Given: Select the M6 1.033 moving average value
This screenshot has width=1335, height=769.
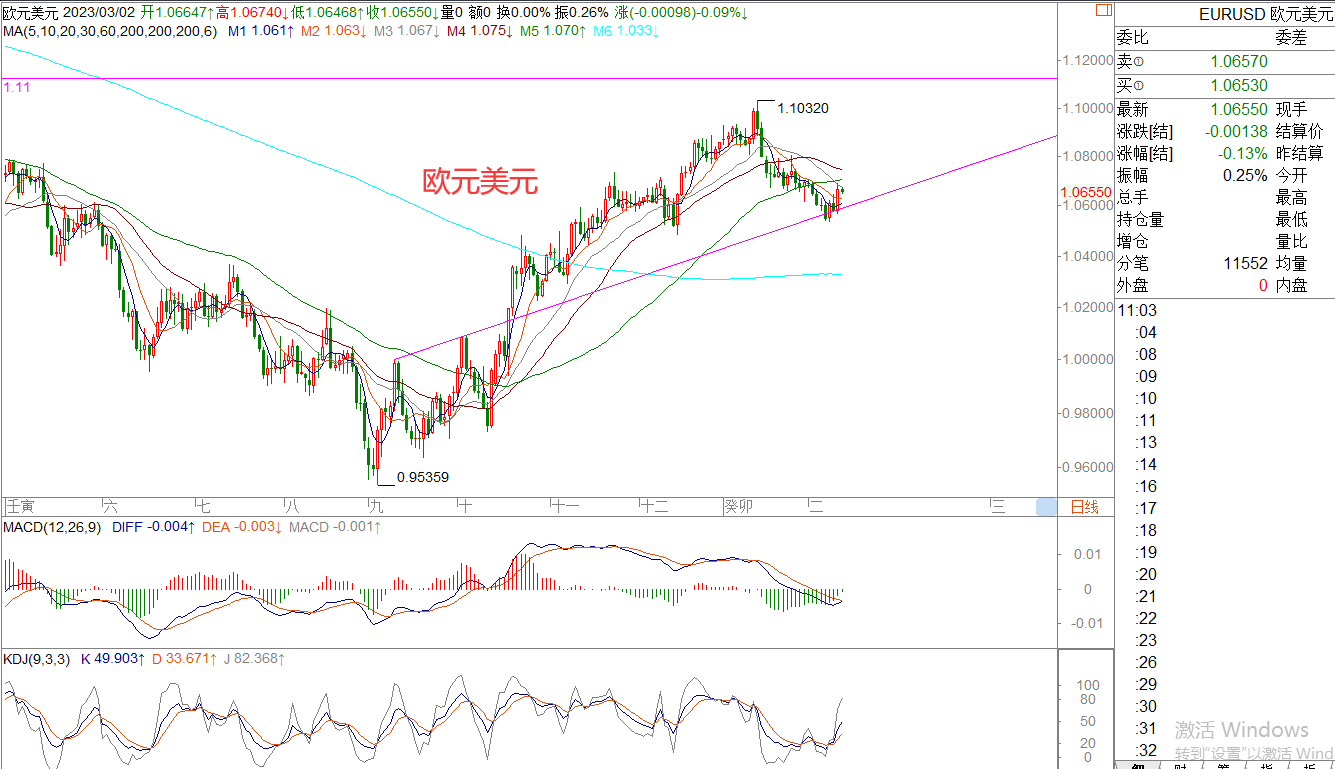Looking at the screenshot, I should (x=625, y=31).
